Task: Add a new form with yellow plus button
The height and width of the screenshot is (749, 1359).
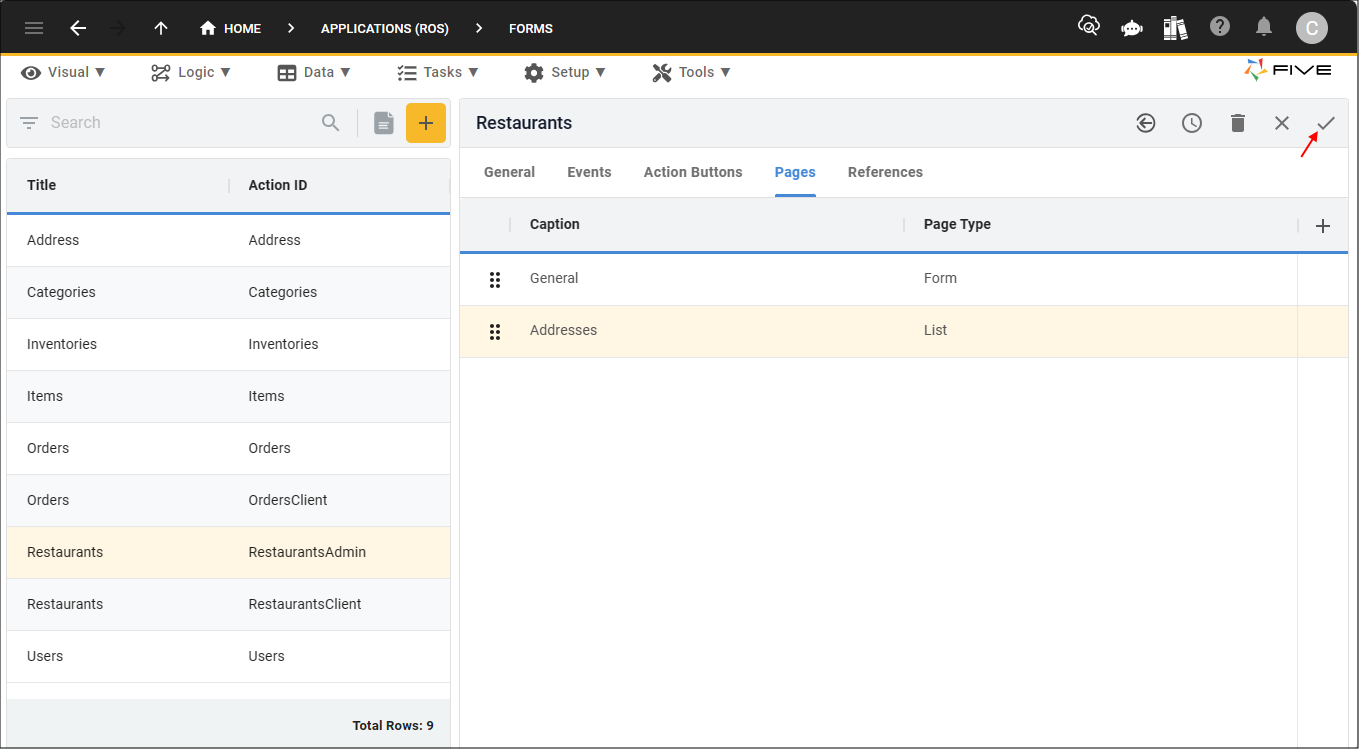Action: [x=426, y=123]
